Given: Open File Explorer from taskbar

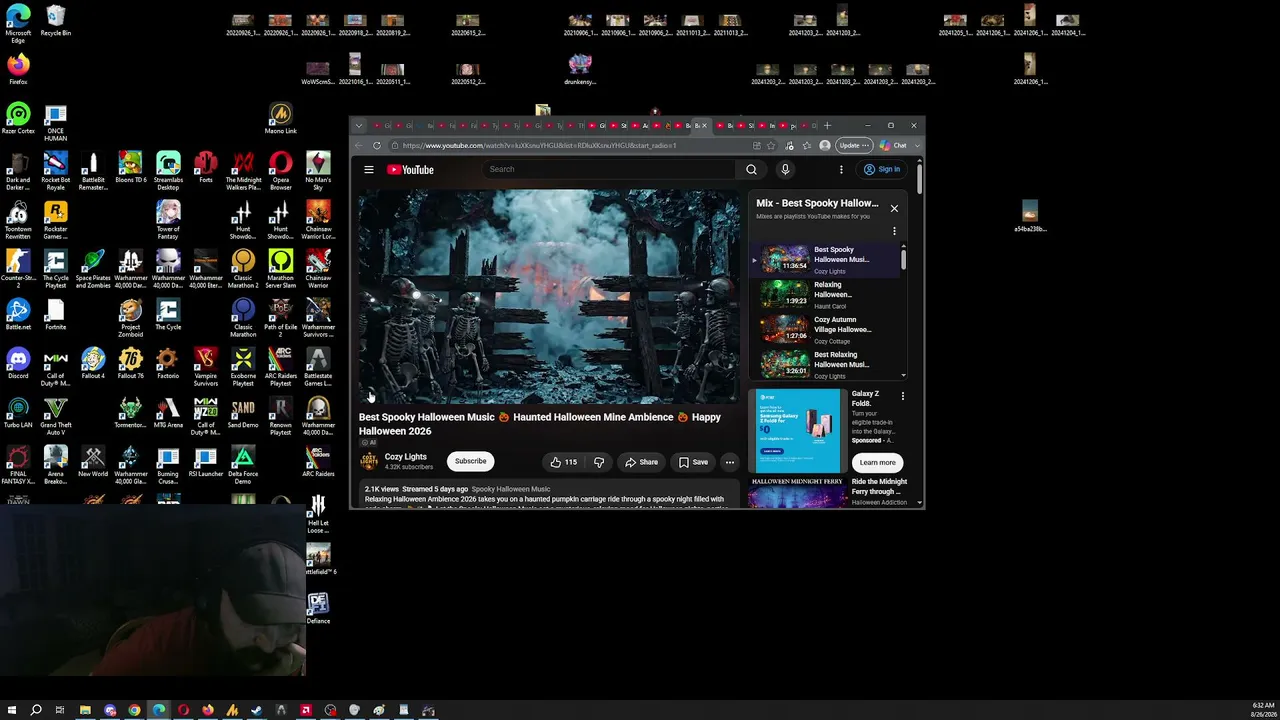Looking at the screenshot, I should (x=85, y=711).
